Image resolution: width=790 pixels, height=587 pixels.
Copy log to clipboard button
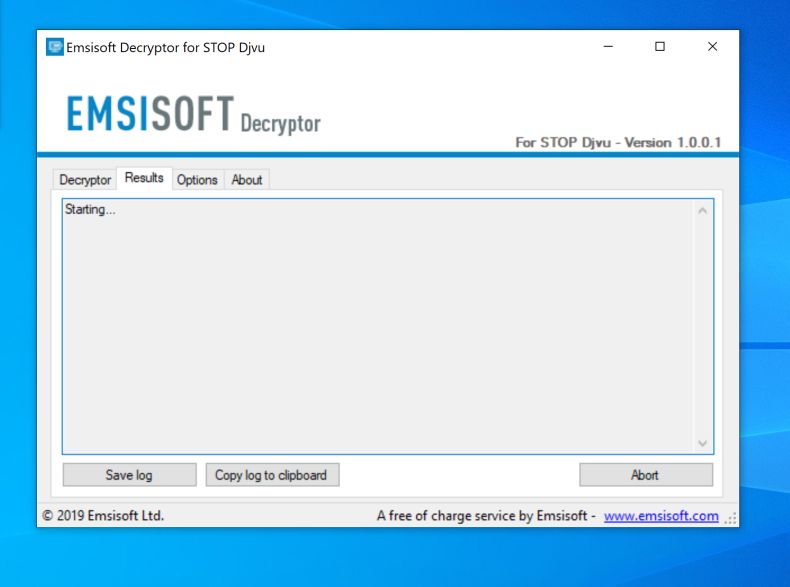272,475
